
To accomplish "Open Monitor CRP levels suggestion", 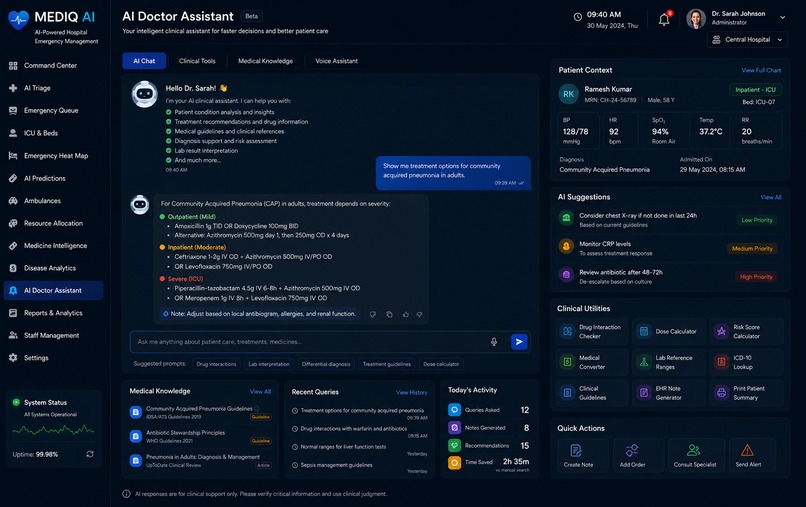I will 669,247.
